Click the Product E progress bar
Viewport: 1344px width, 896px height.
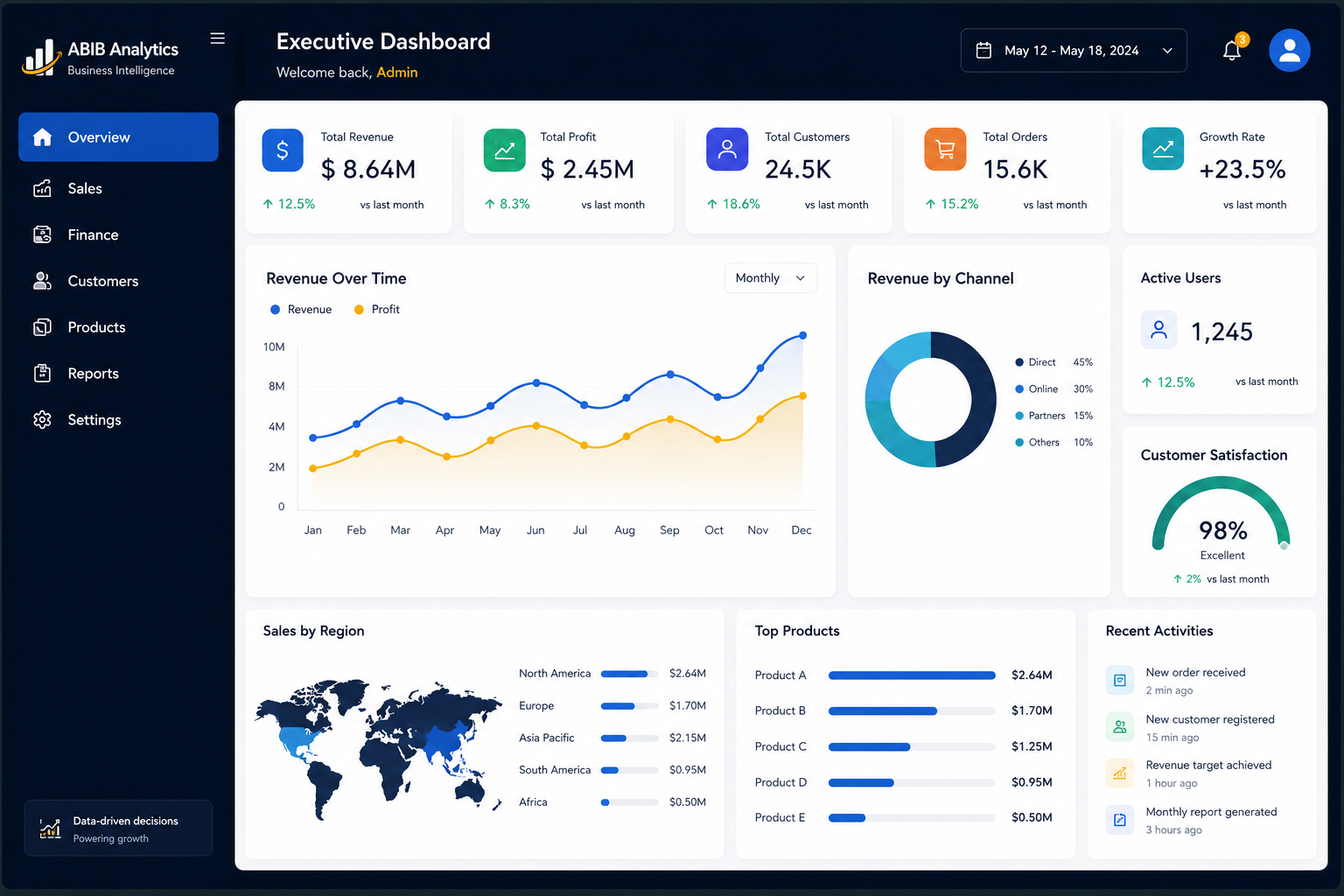coord(912,818)
